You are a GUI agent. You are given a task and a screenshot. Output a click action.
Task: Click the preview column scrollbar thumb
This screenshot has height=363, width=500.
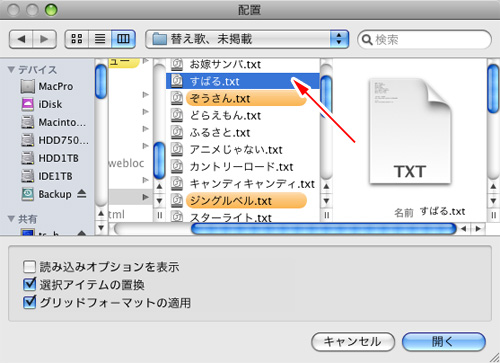point(493,89)
